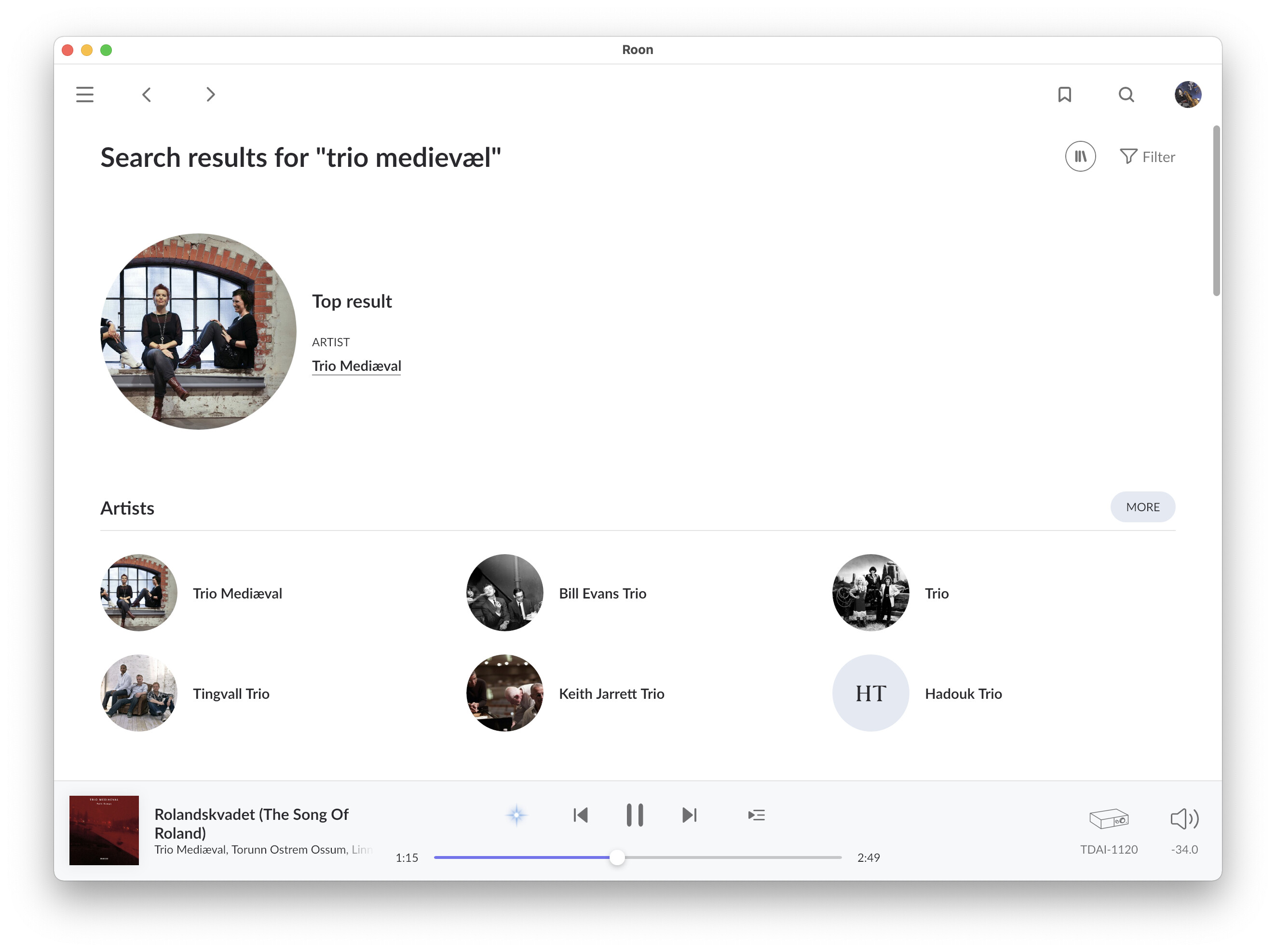Open the hamburger navigation menu
This screenshot has width=1276, height=952.
coord(85,95)
